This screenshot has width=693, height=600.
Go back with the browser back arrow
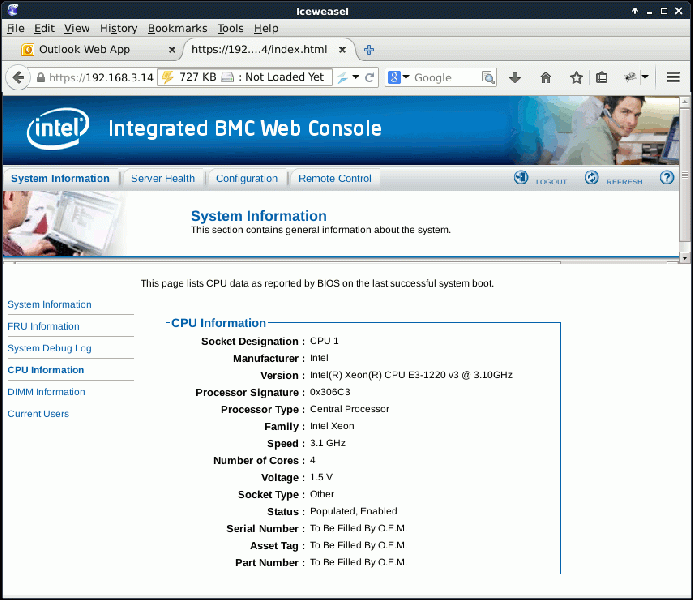(x=18, y=78)
